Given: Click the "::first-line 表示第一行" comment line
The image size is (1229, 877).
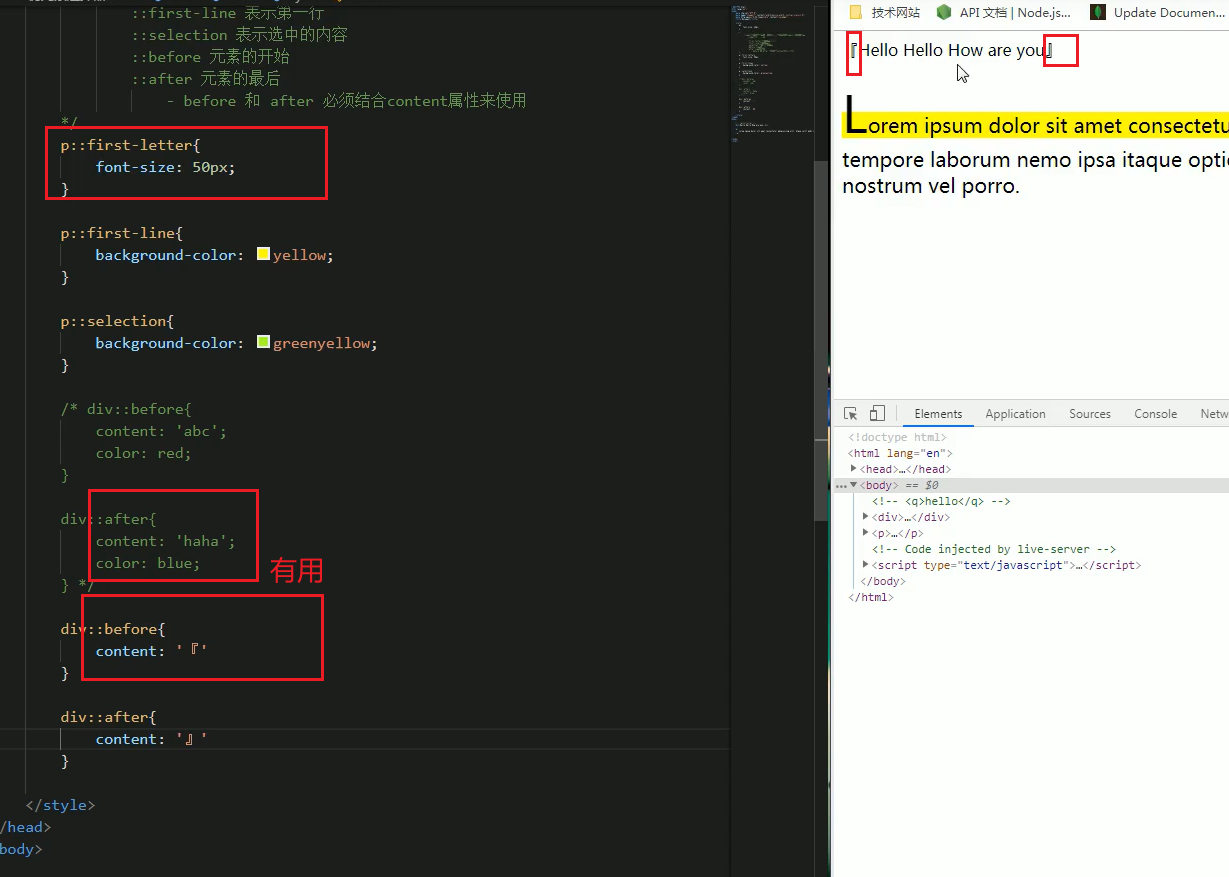Looking at the screenshot, I should (x=227, y=13).
